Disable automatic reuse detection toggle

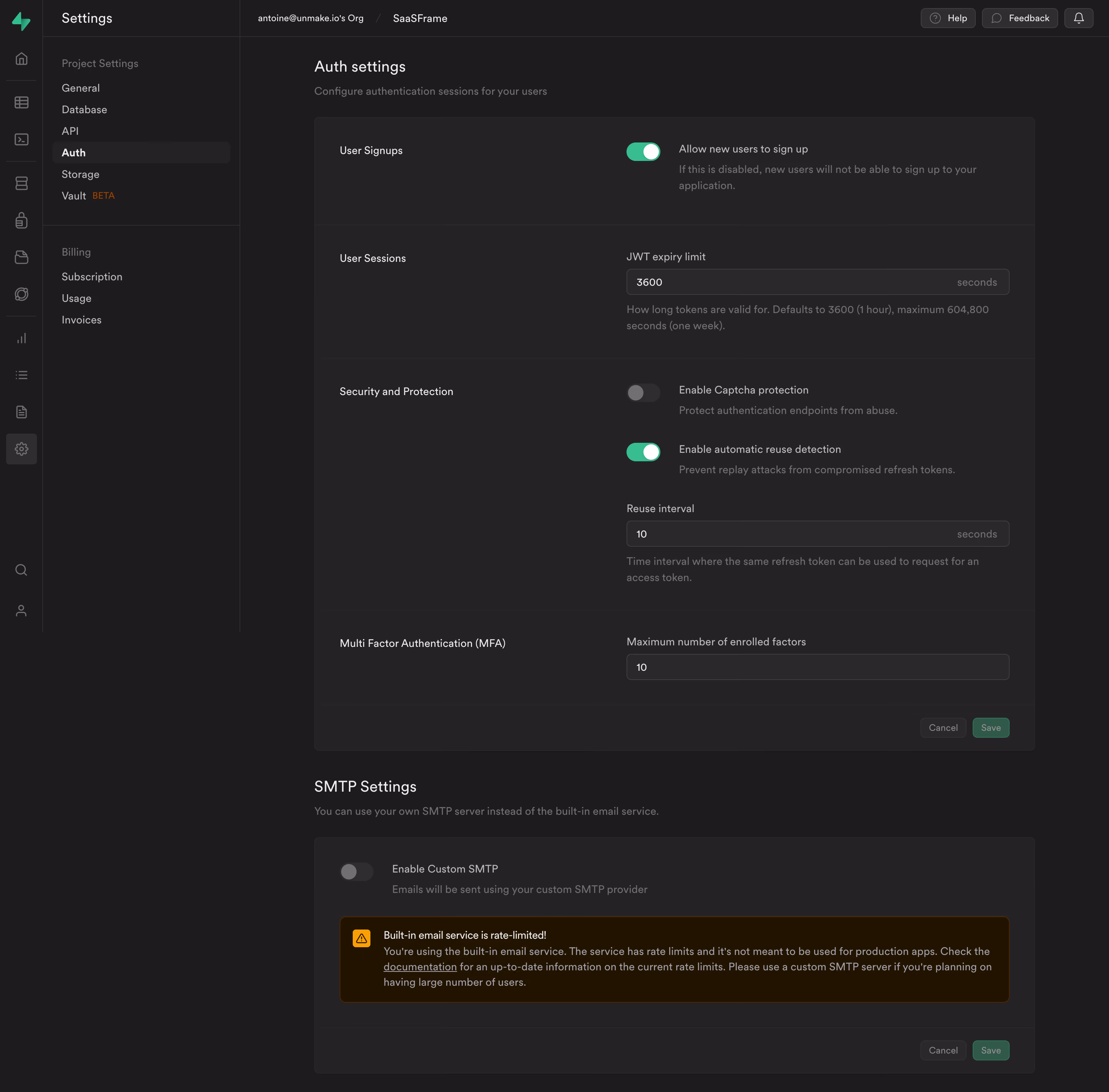(x=643, y=452)
